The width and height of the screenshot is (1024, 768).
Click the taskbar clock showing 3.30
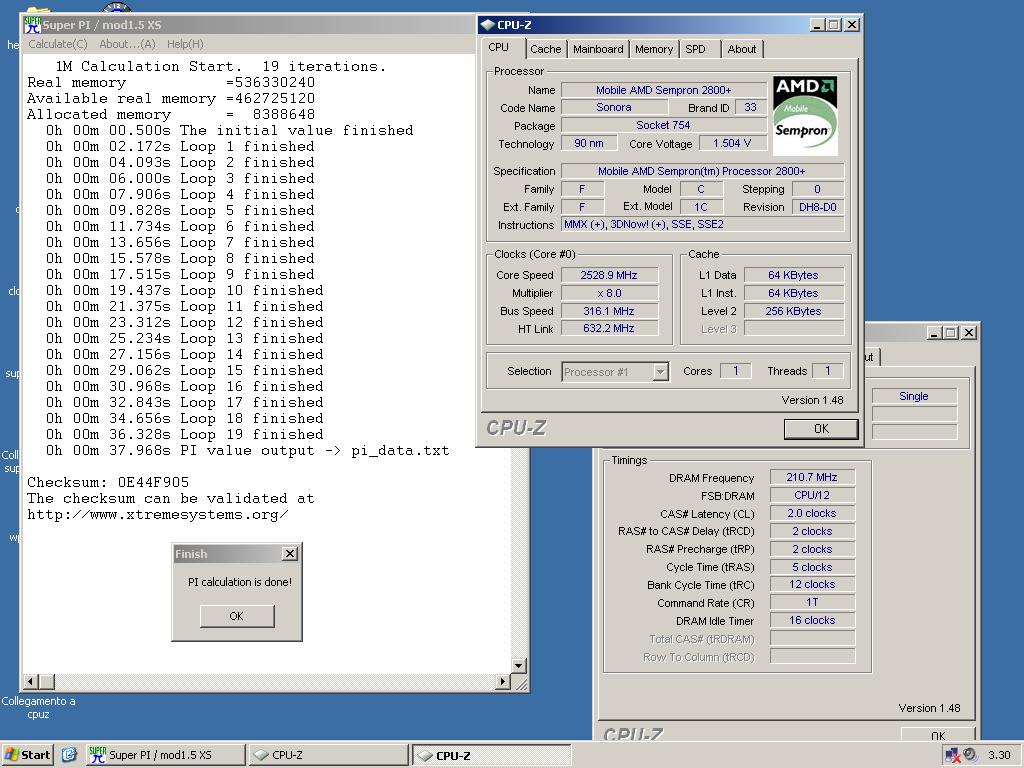[999, 755]
